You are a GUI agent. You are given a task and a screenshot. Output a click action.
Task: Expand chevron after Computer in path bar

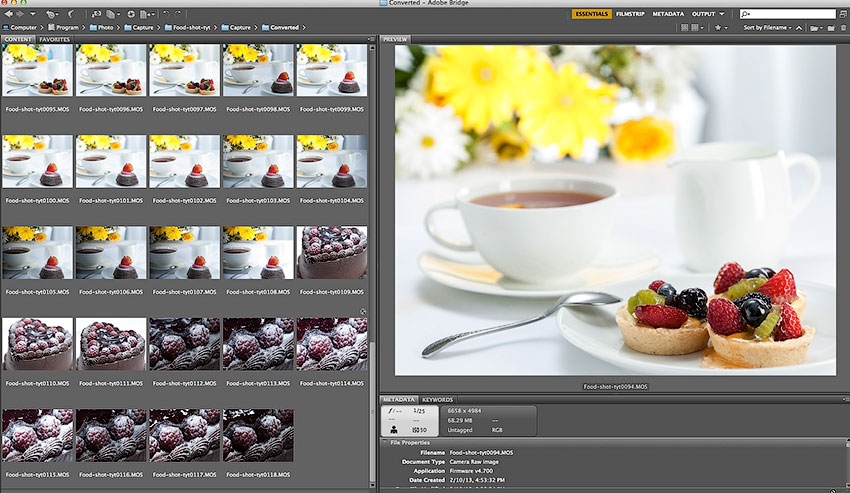pos(42,27)
